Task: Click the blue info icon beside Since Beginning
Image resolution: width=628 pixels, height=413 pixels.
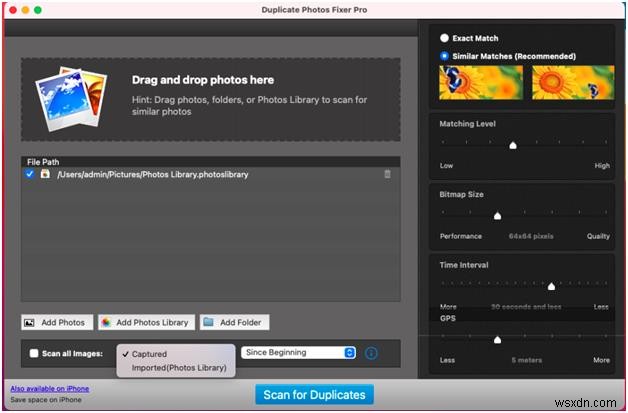Action: click(371, 353)
